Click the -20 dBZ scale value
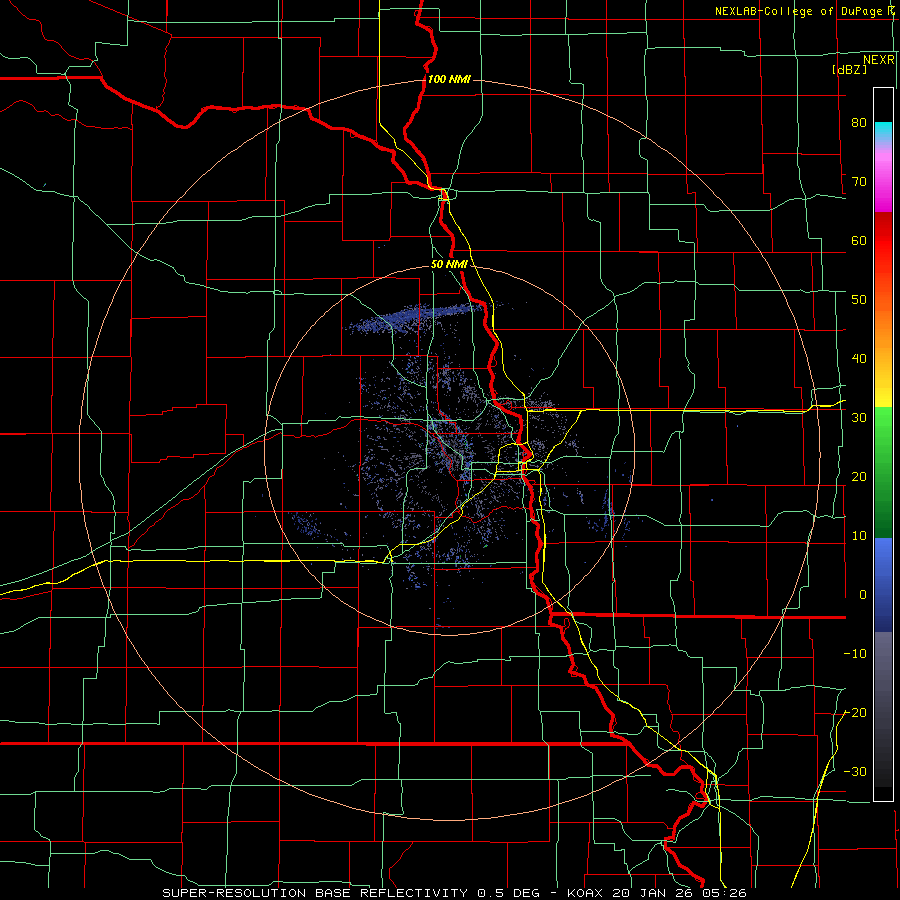Screen dimensions: 900x900 click(x=855, y=713)
